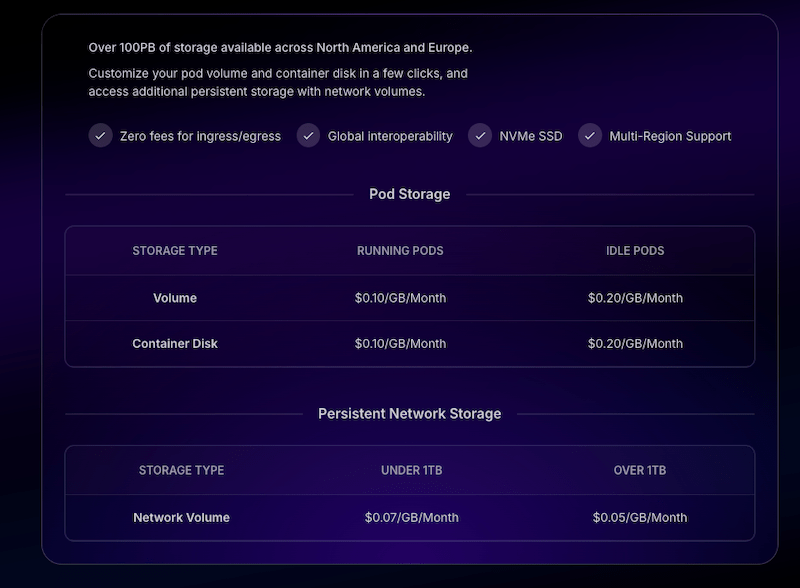Select the Network Volume row label
800x588 pixels.
(181, 518)
